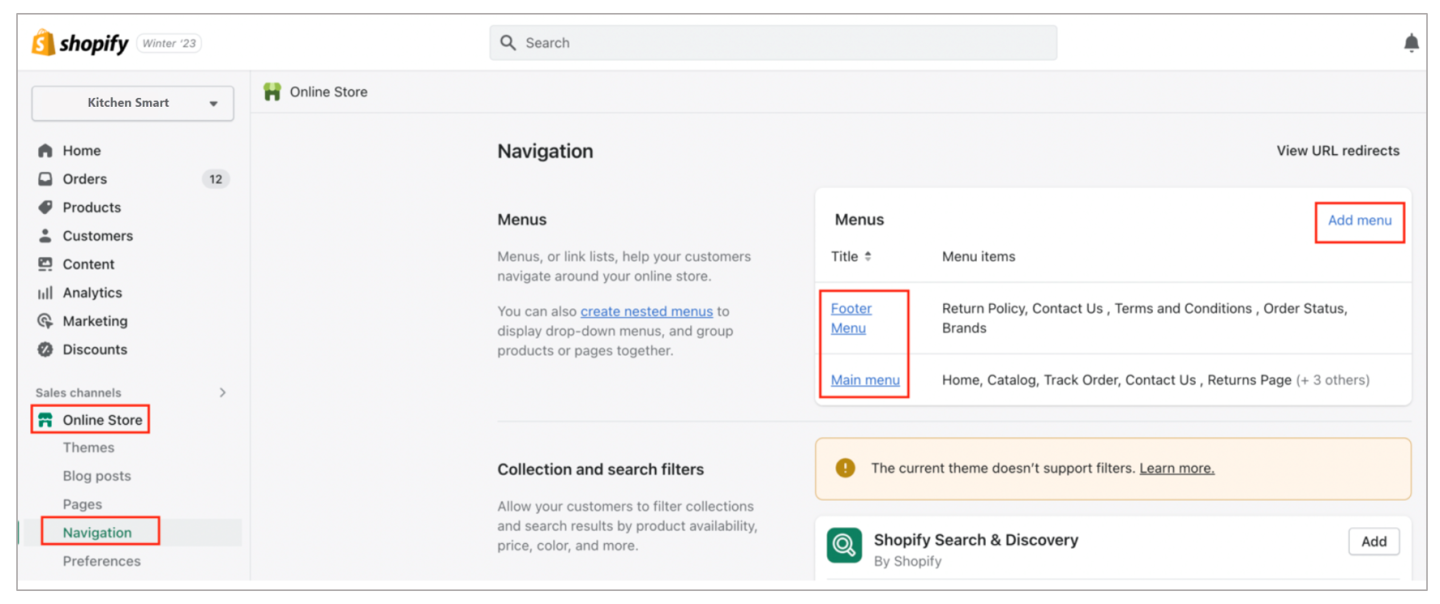Select the Customers icon
The width and height of the screenshot is (1440, 604).
click(42, 235)
